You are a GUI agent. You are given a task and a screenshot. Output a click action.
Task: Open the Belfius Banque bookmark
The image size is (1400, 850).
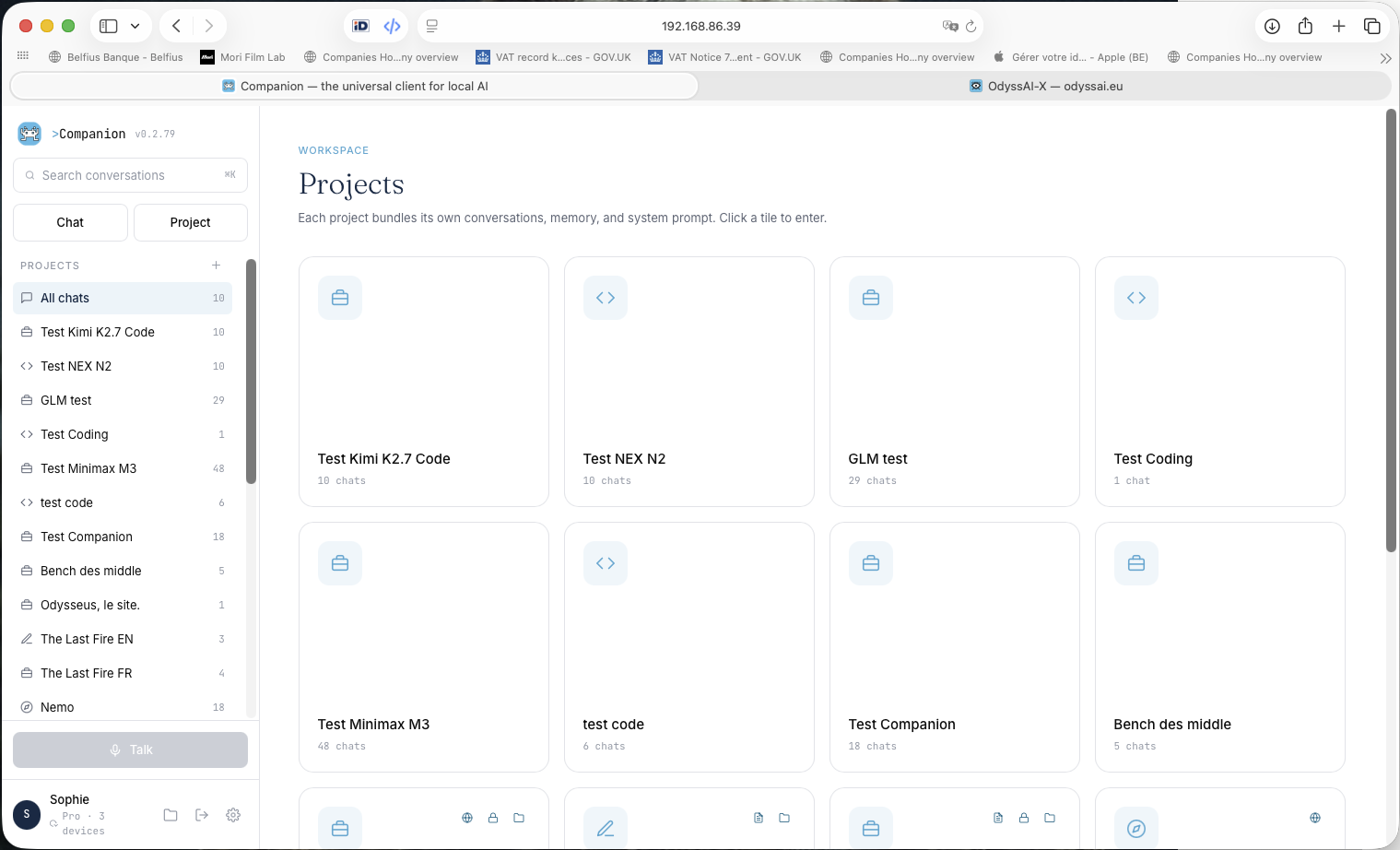coord(116,57)
